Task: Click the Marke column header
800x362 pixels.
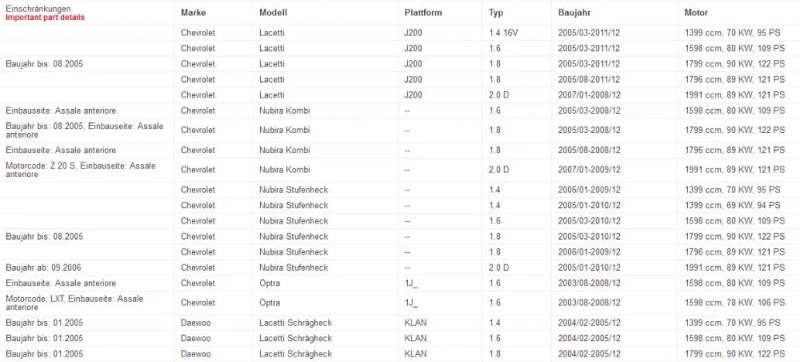Action: coord(193,13)
